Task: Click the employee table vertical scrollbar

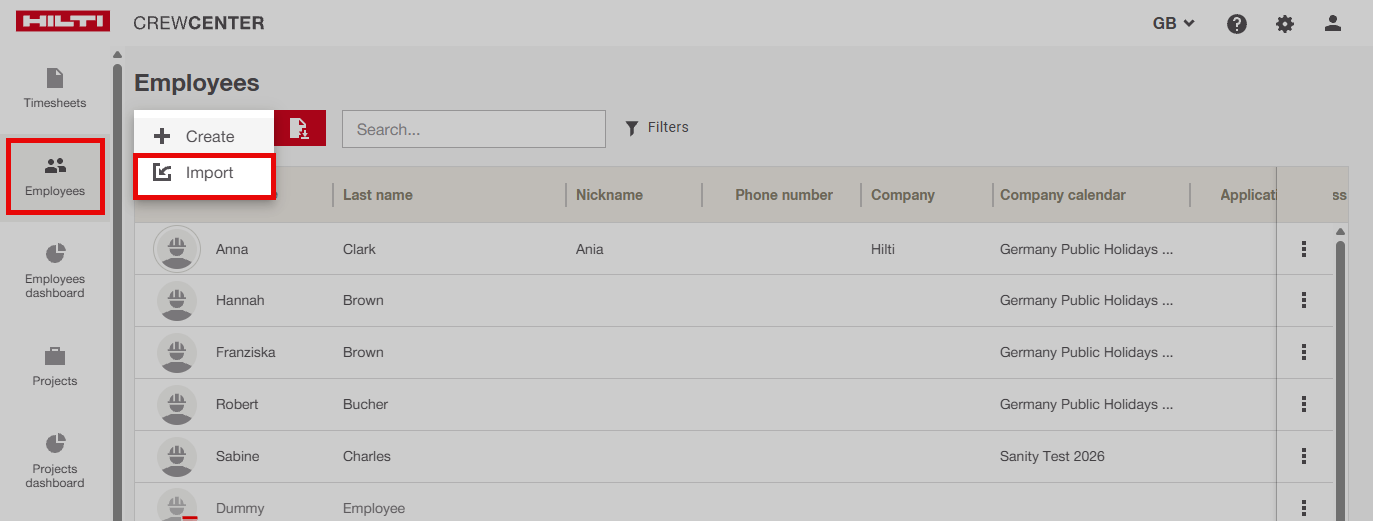Action: (x=1340, y=380)
